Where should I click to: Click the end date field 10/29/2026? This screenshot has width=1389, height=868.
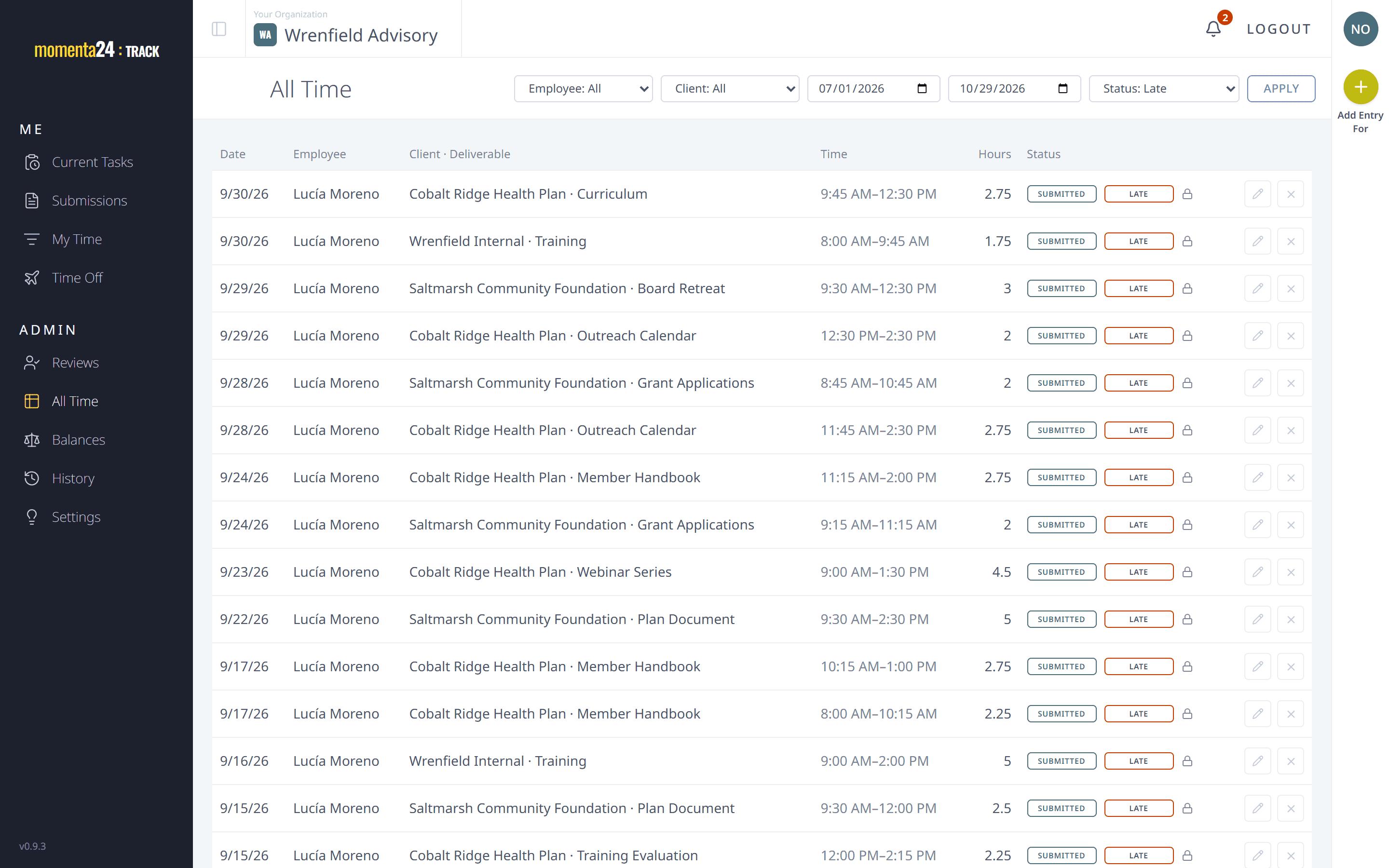1014,88
